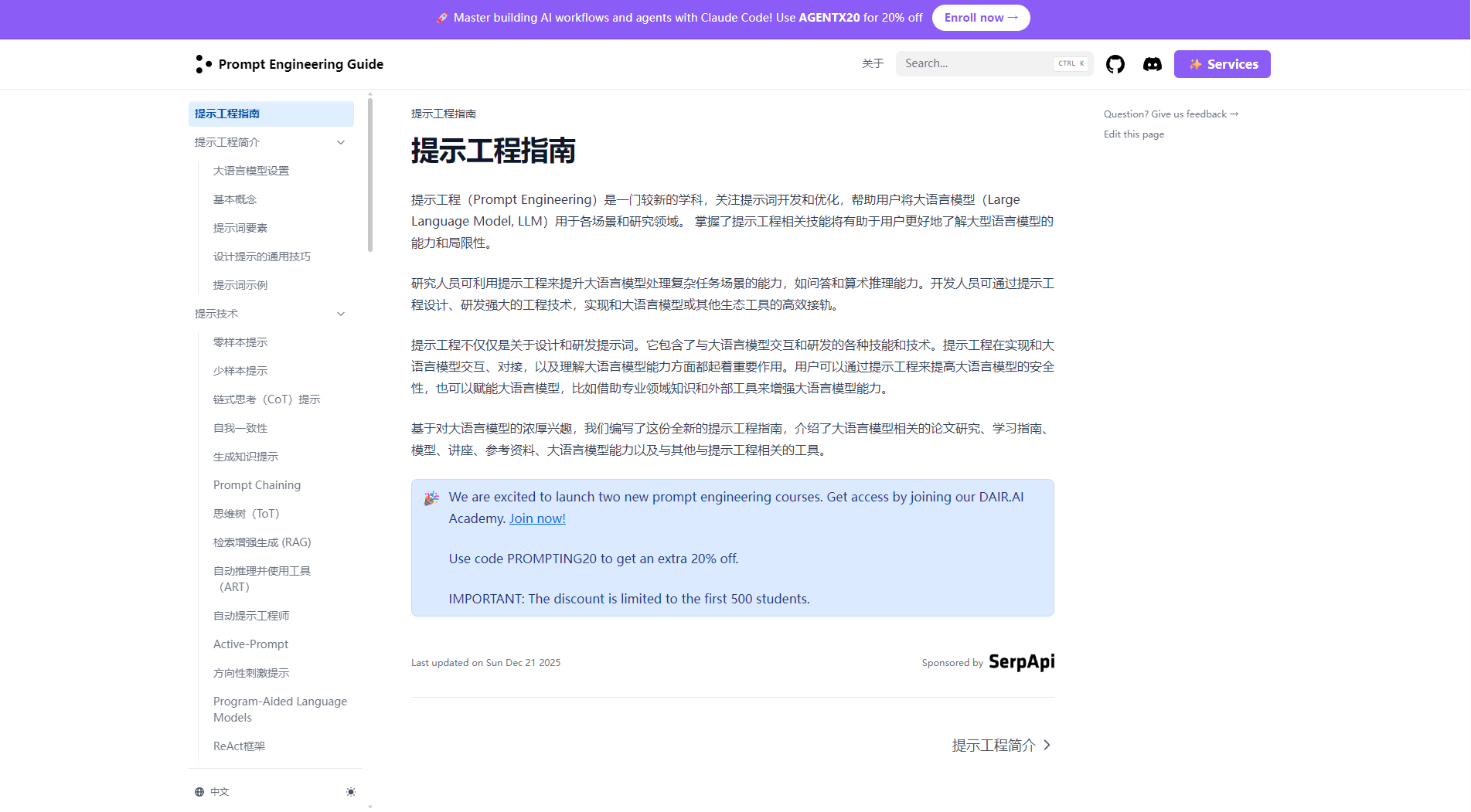Open the GitHub repository icon

[1115, 64]
